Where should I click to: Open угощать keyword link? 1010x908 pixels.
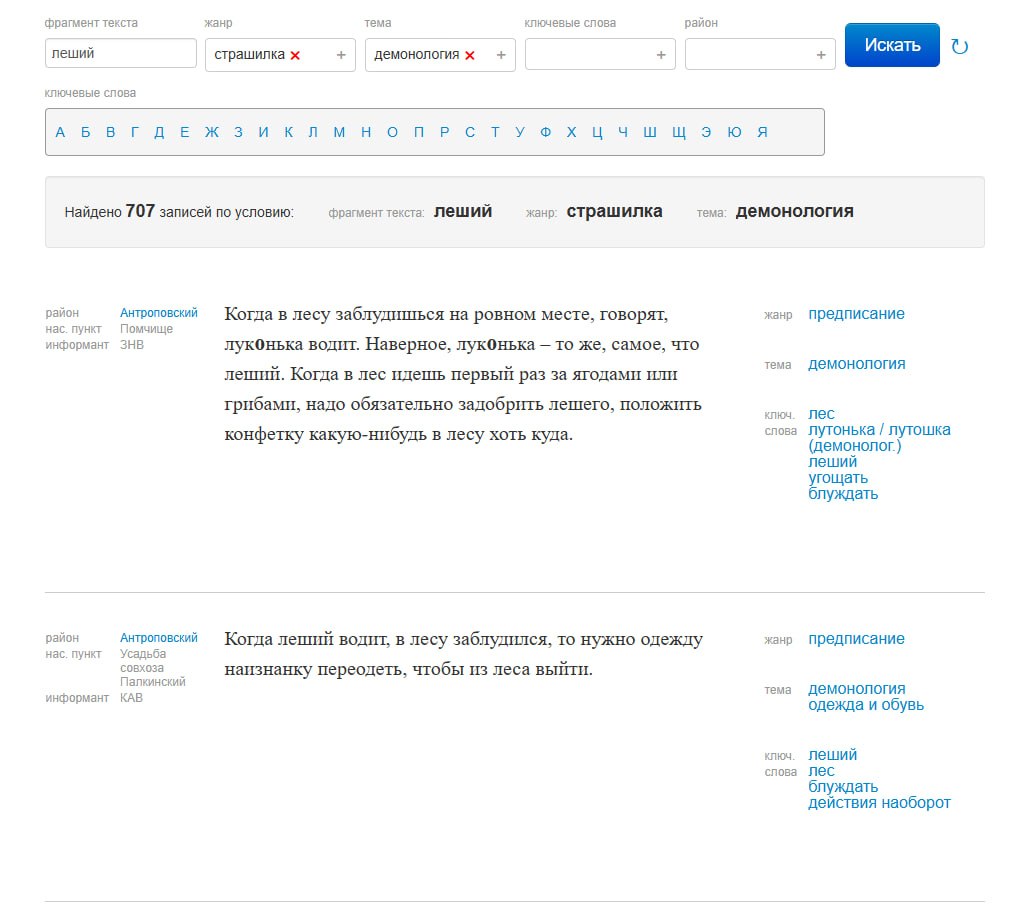coord(838,478)
